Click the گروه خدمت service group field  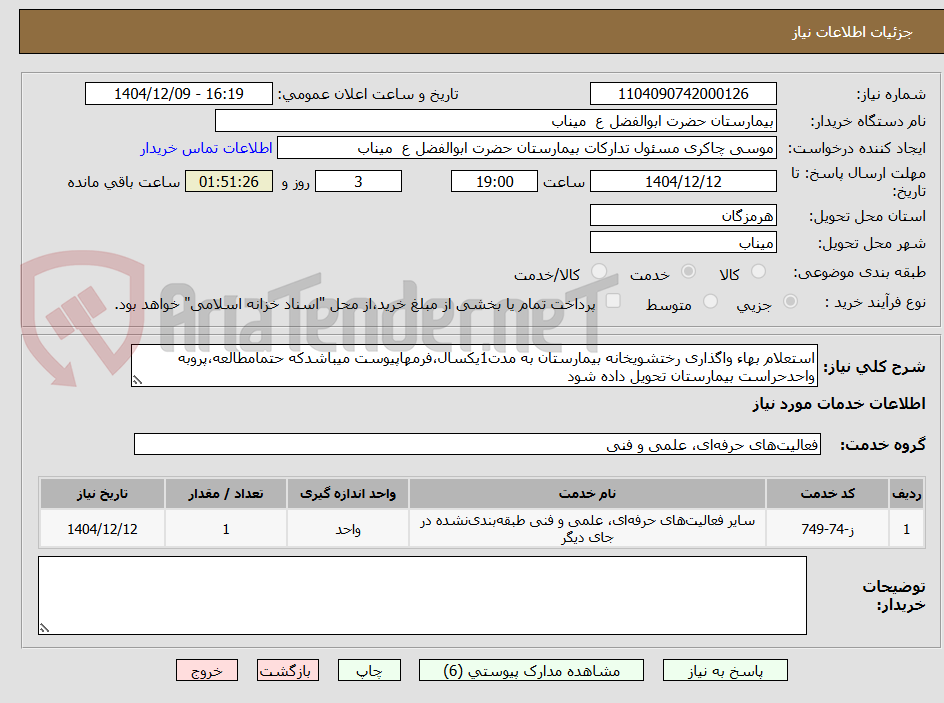click(477, 444)
